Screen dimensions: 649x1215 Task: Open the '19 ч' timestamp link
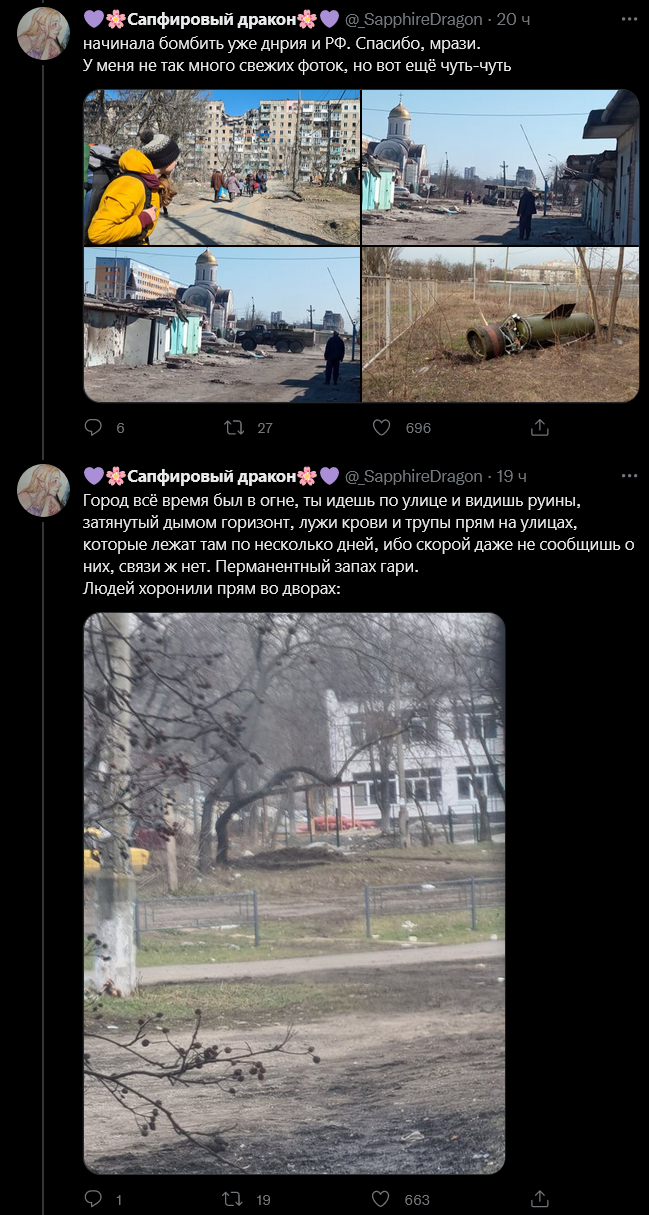(512, 476)
